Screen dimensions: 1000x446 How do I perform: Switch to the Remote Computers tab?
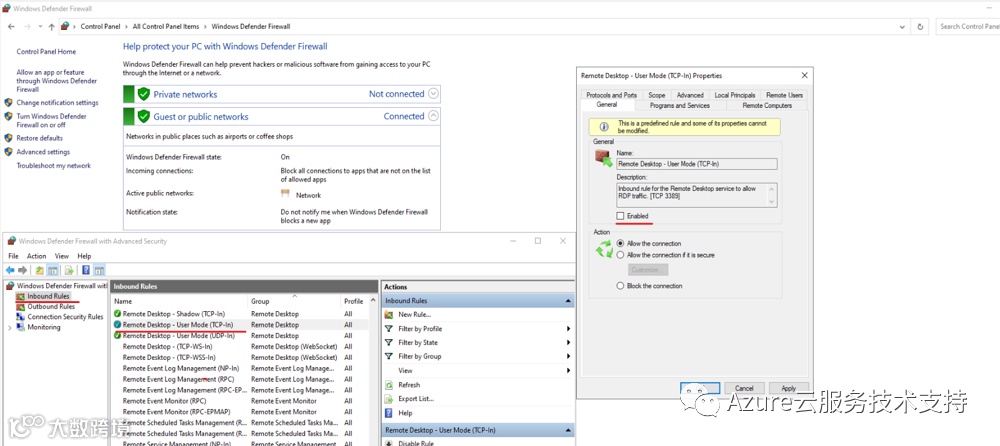(x=767, y=105)
